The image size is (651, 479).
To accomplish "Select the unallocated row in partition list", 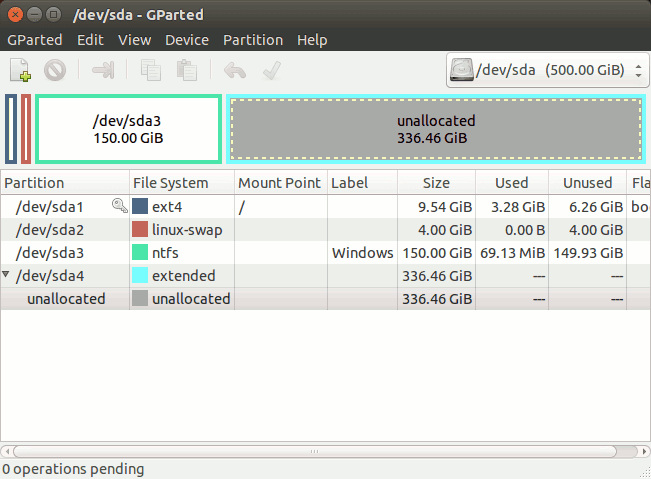I will tap(326, 298).
